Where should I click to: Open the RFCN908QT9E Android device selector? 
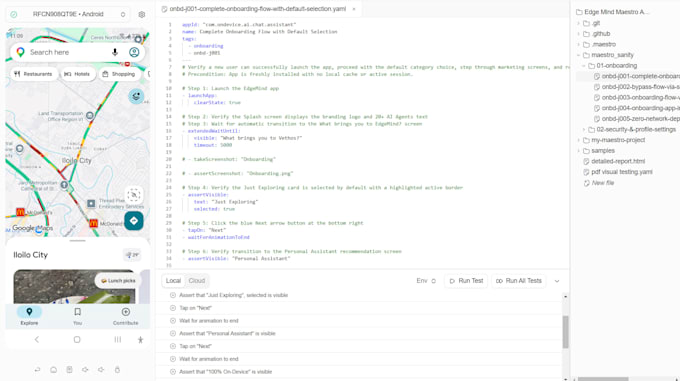tap(68, 14)
